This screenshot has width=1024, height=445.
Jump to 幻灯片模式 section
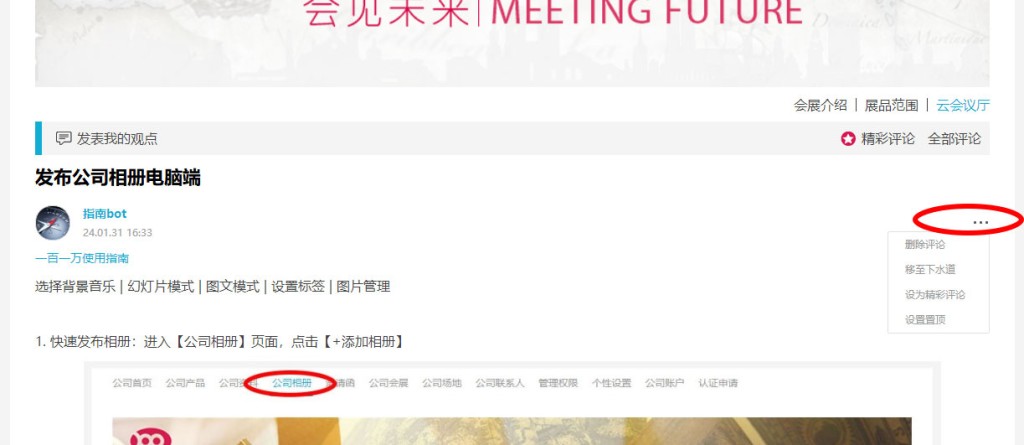[x=161, y=286]
